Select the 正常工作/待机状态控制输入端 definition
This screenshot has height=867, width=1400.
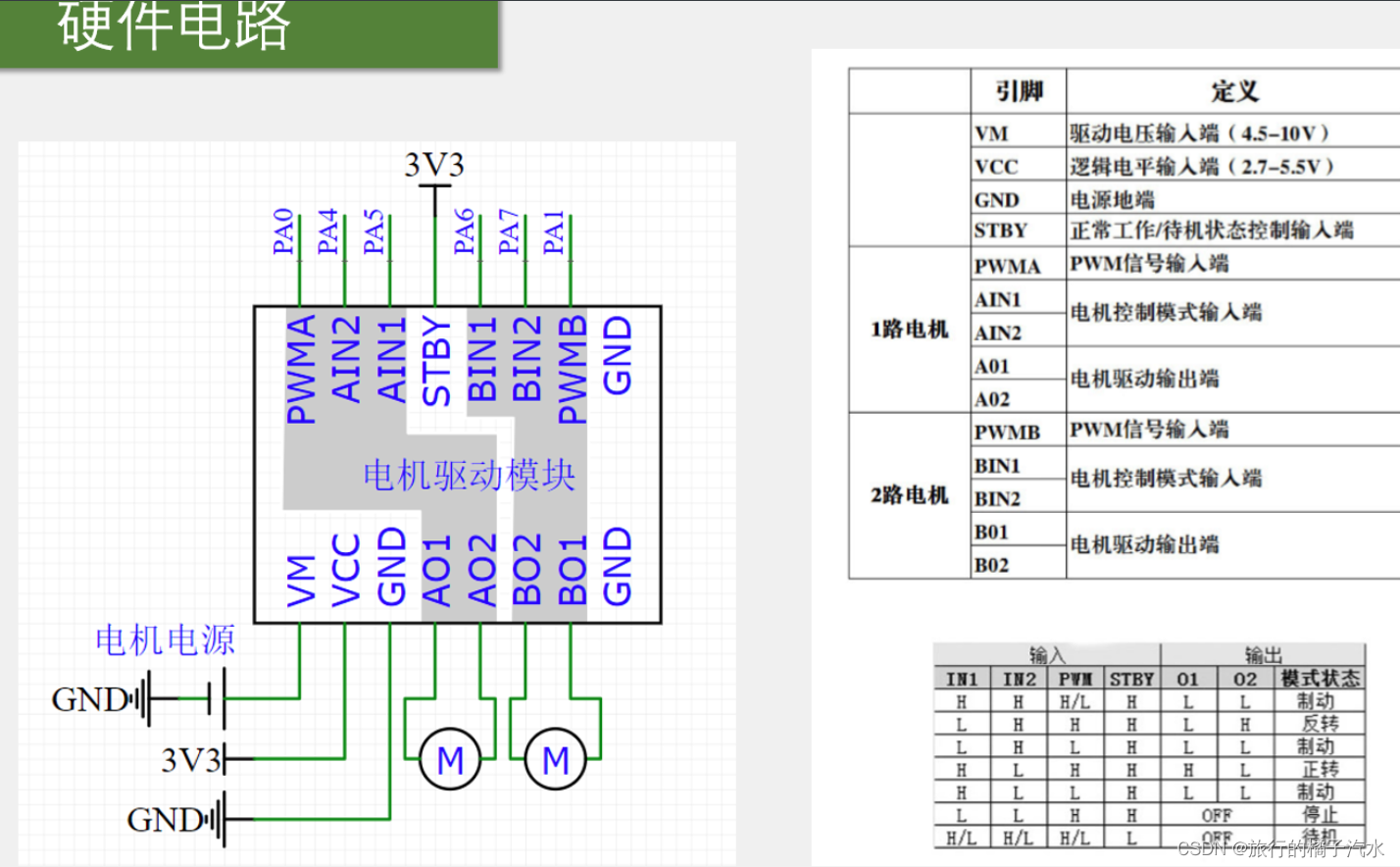(1212, 229)
